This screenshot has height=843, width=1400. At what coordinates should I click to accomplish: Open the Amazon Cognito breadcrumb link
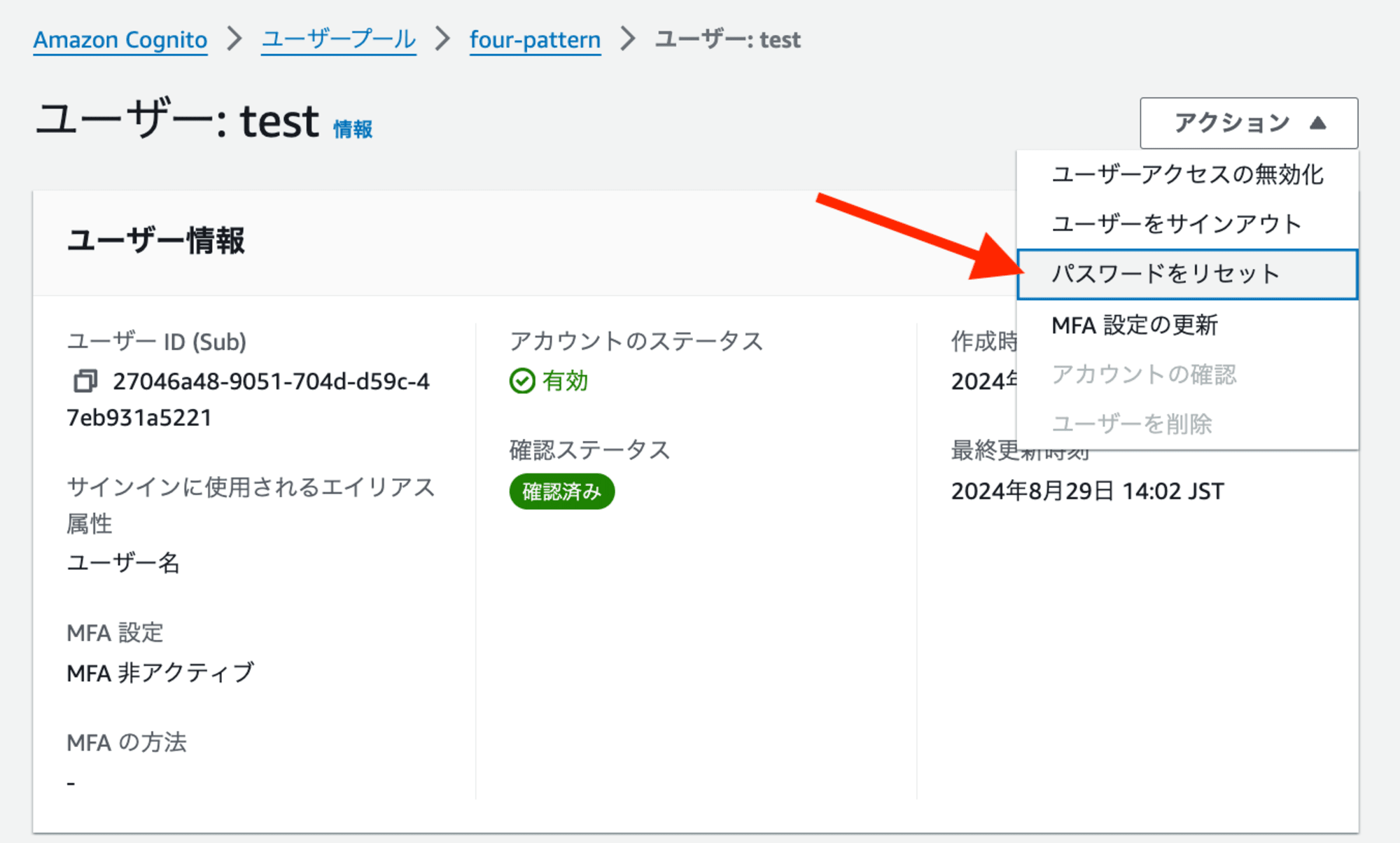pyautogui.click(x=120, y=40)
